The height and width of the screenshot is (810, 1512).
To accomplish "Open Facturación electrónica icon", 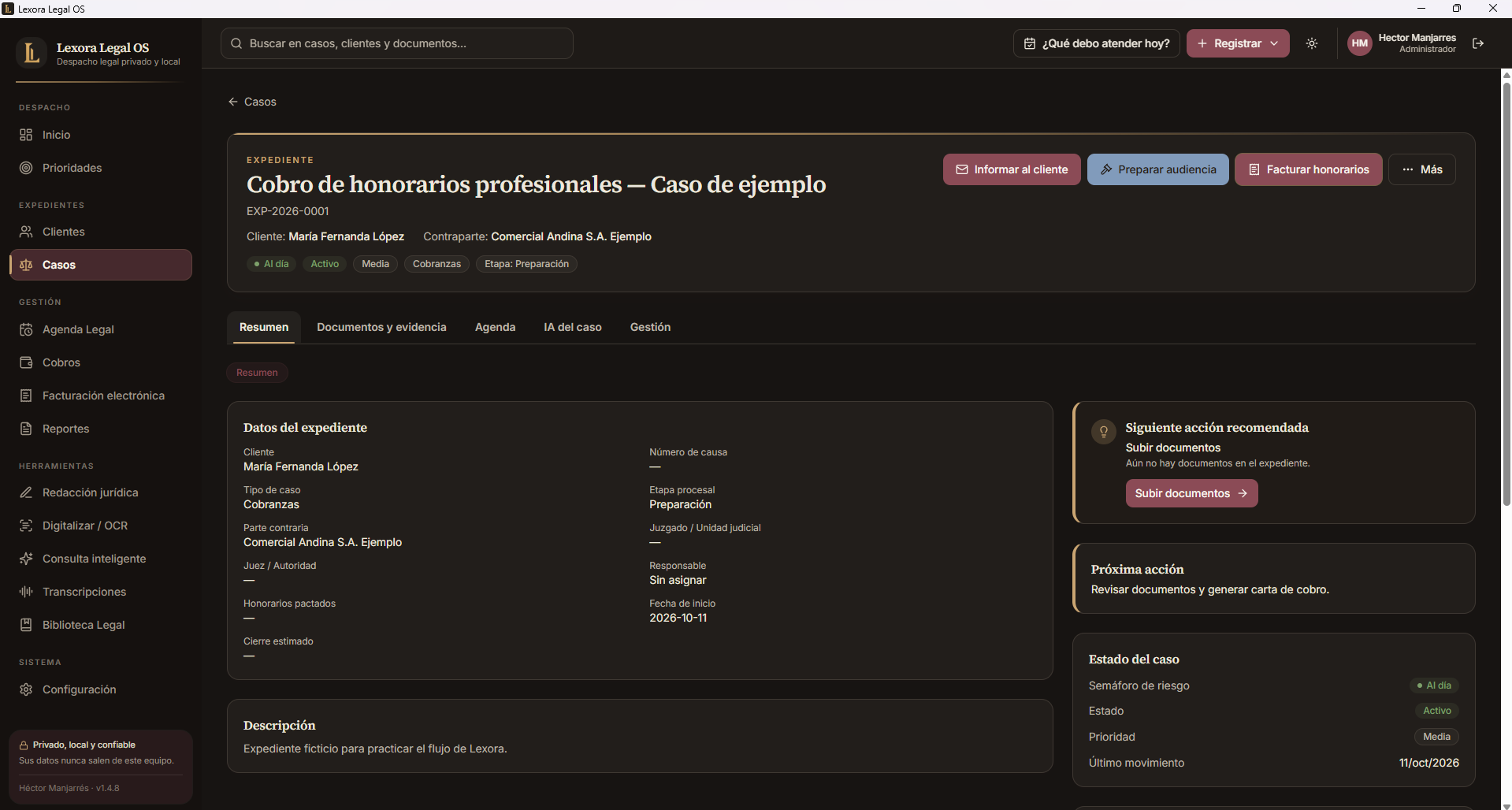I will click(x=26, y=396).
